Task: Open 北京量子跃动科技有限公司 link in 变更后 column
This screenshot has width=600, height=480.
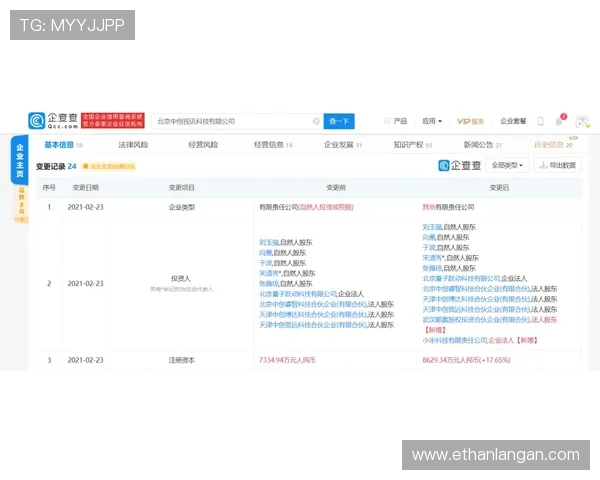Action: coord(461,279)
